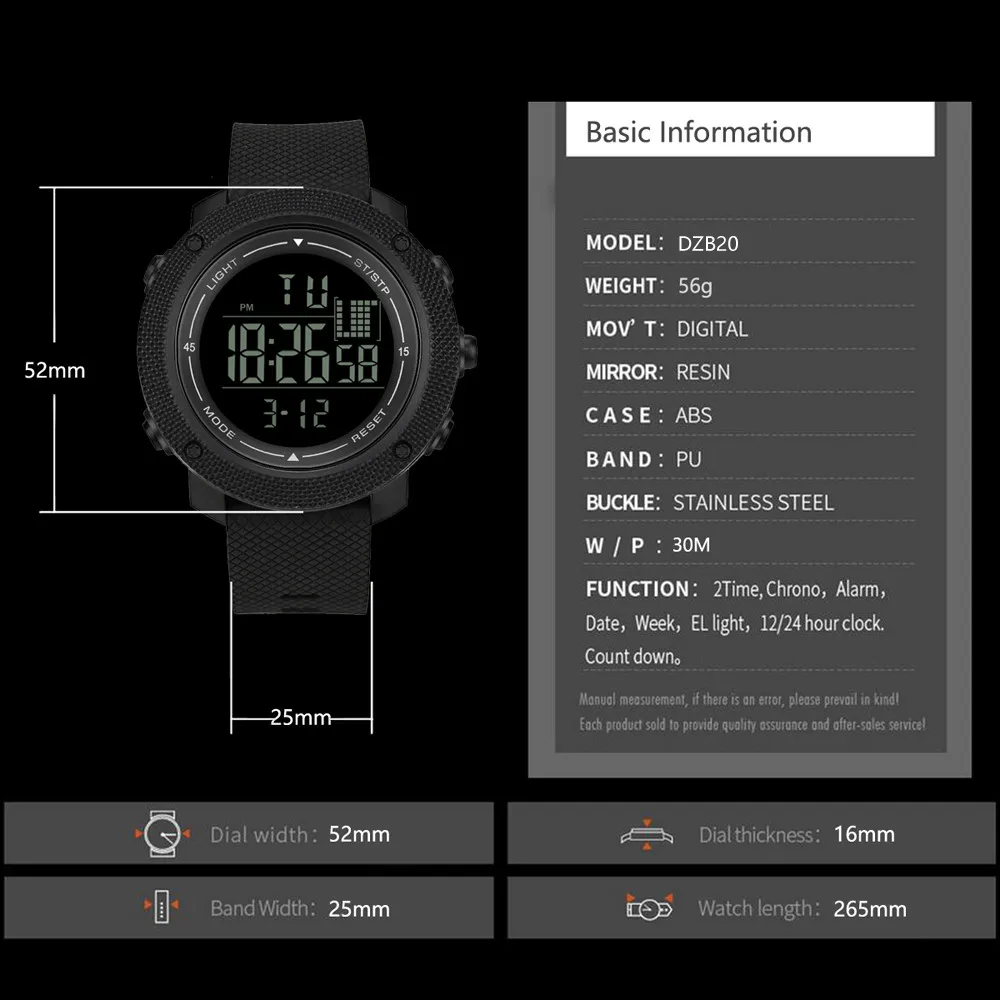
Task: Select the MIRROR value RESIN
Action: [x=703, y=372]
